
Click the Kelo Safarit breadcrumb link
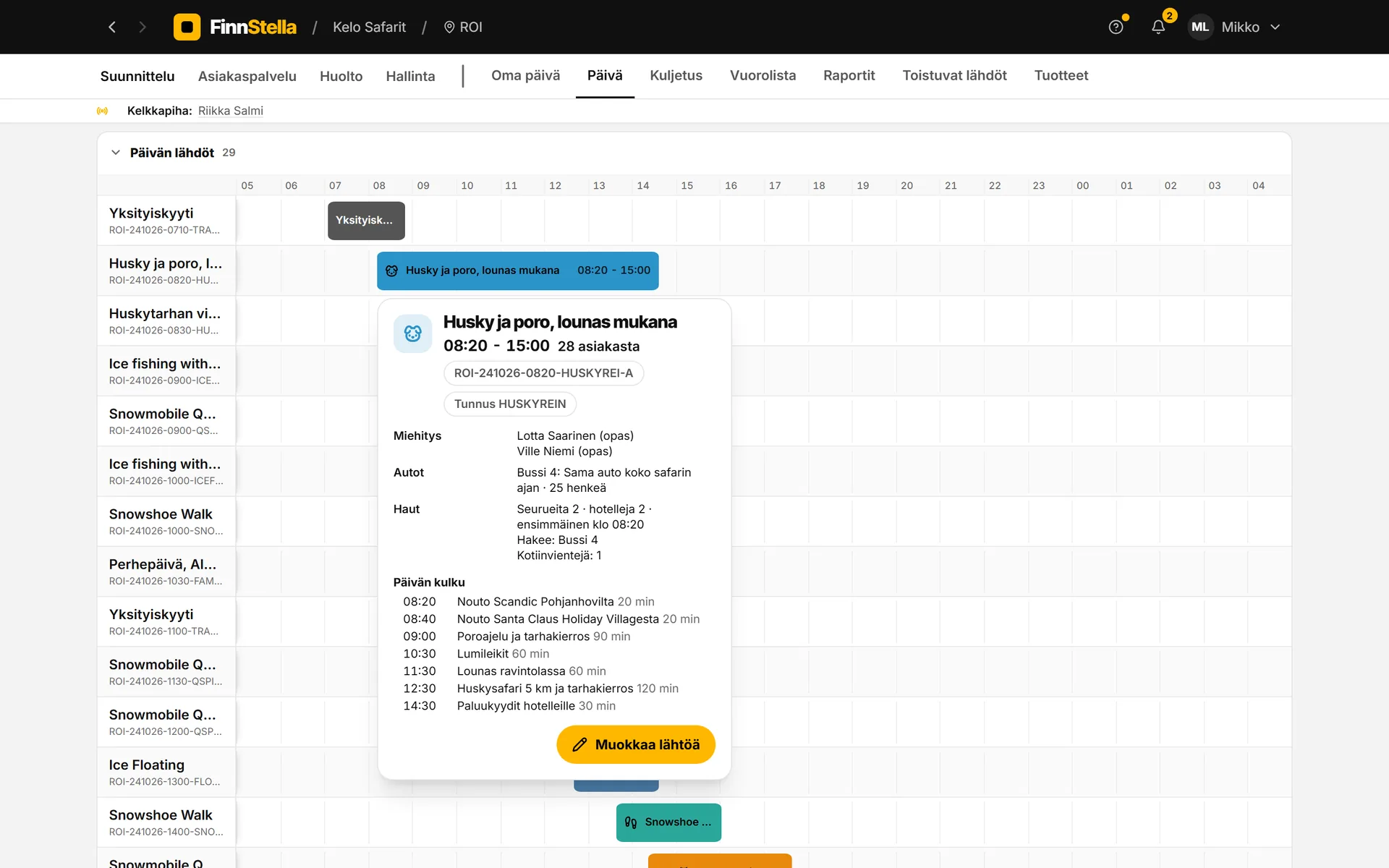point(369,27)
